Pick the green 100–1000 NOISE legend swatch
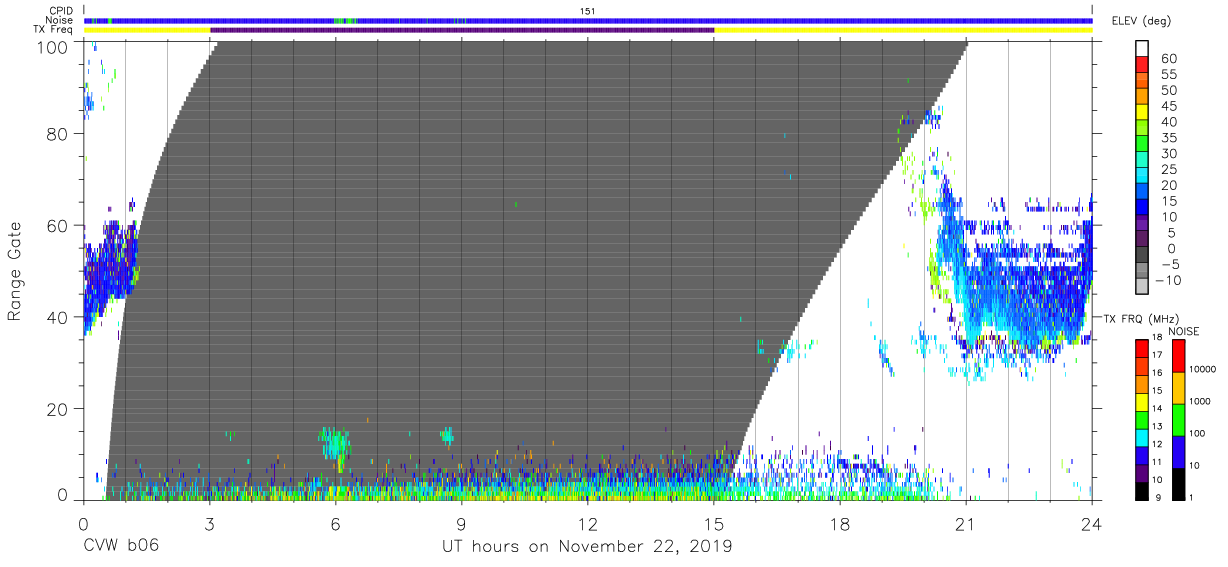The image size is (1228, 567). pos(1178,418)
